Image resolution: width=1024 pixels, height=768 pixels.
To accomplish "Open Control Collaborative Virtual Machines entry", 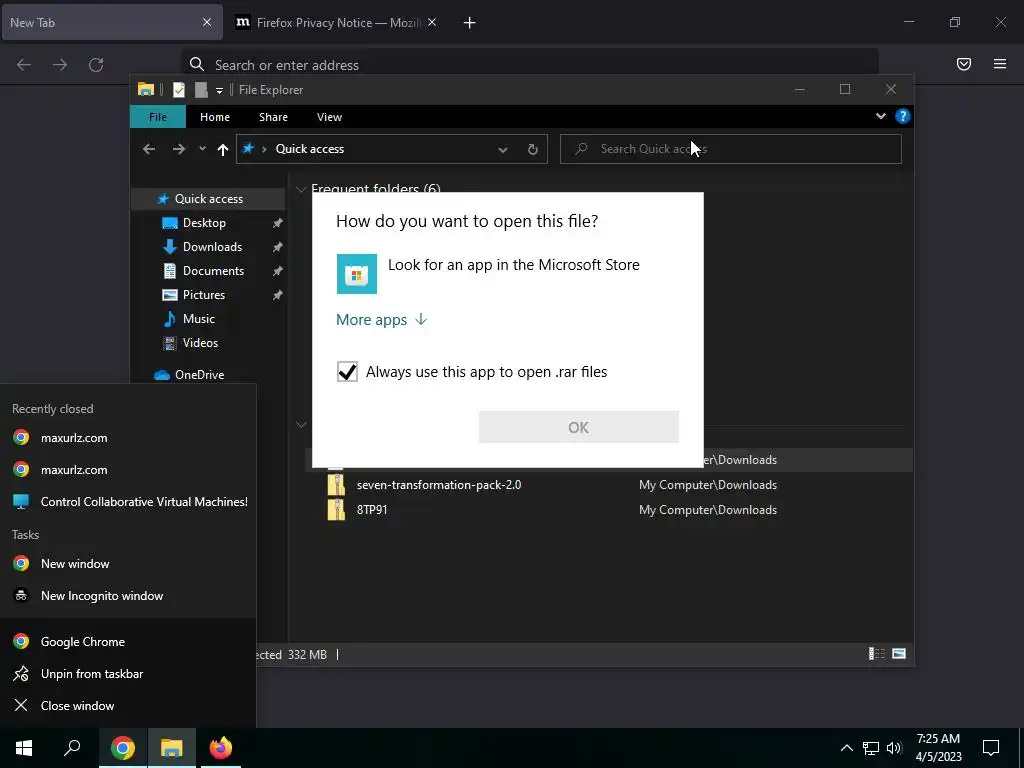I will click(x=128, y=502).
